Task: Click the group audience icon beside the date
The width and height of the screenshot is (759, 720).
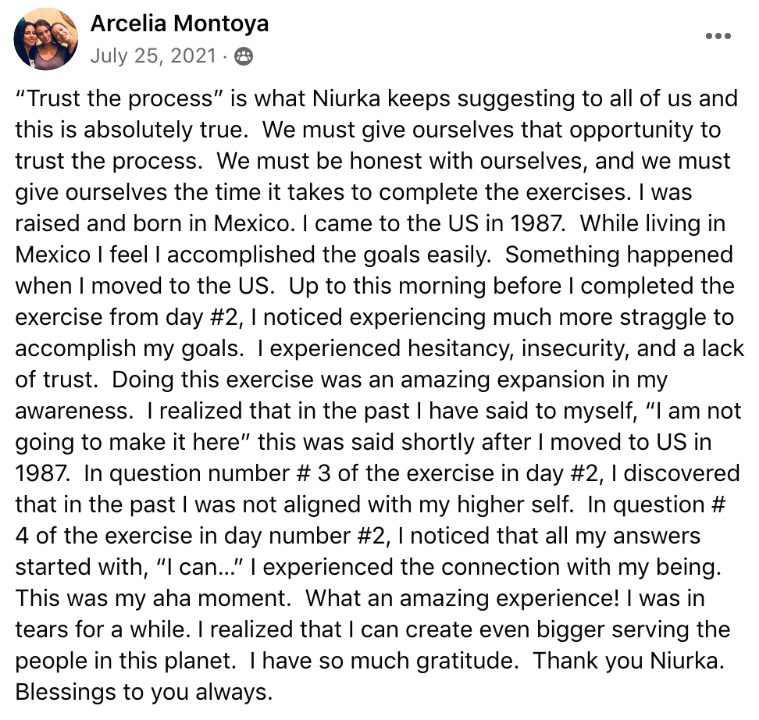Action: pyautogui.click(x=243, y=57)
